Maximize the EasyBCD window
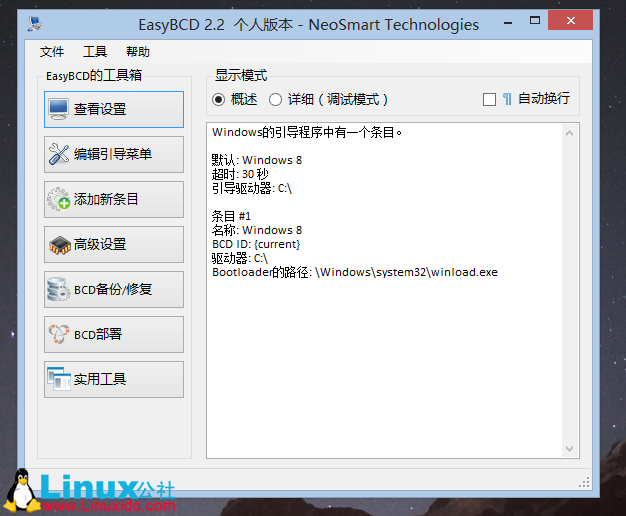This screenshot has height=516, width=626. (535, 21)
